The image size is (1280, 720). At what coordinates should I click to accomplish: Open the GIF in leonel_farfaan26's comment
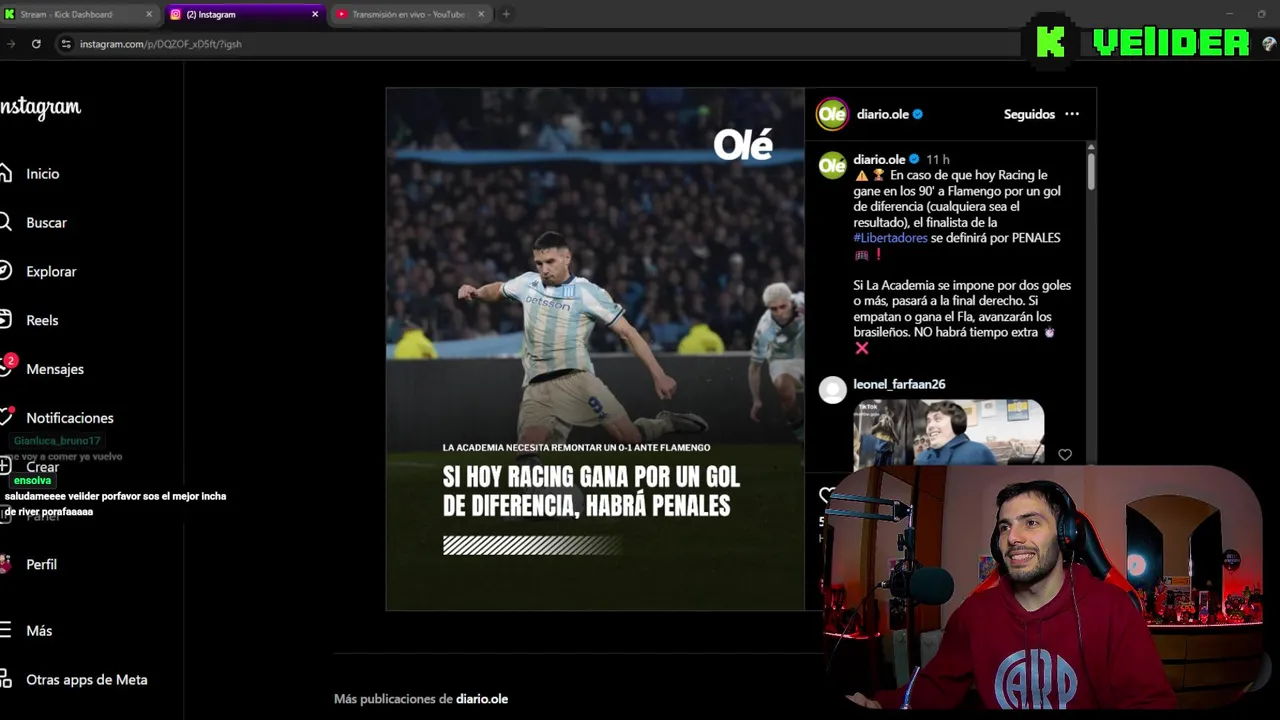[x=948, y=433]
